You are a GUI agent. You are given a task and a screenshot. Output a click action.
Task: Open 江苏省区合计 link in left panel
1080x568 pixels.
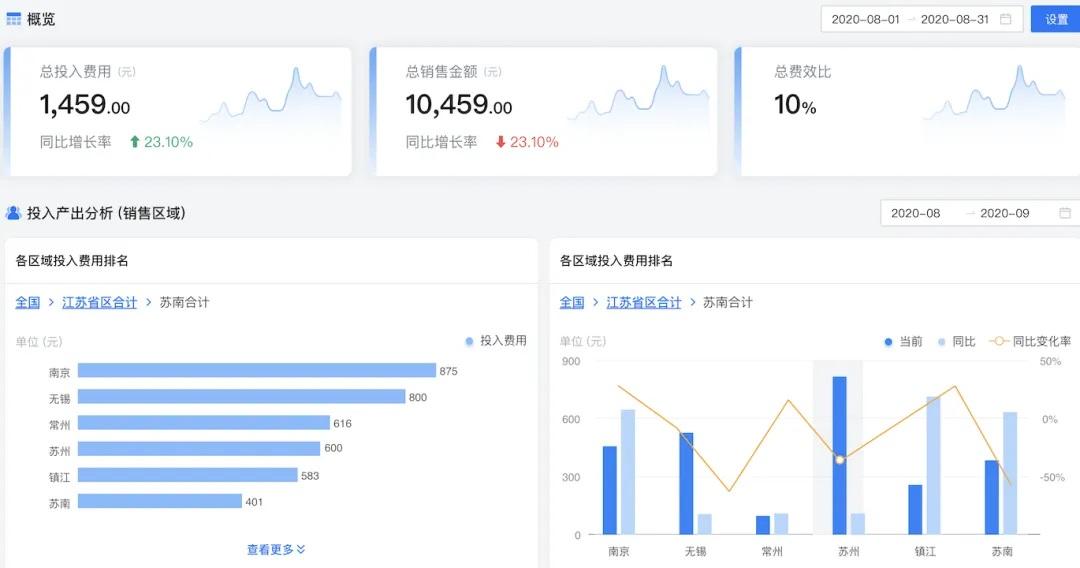(99, 302)
